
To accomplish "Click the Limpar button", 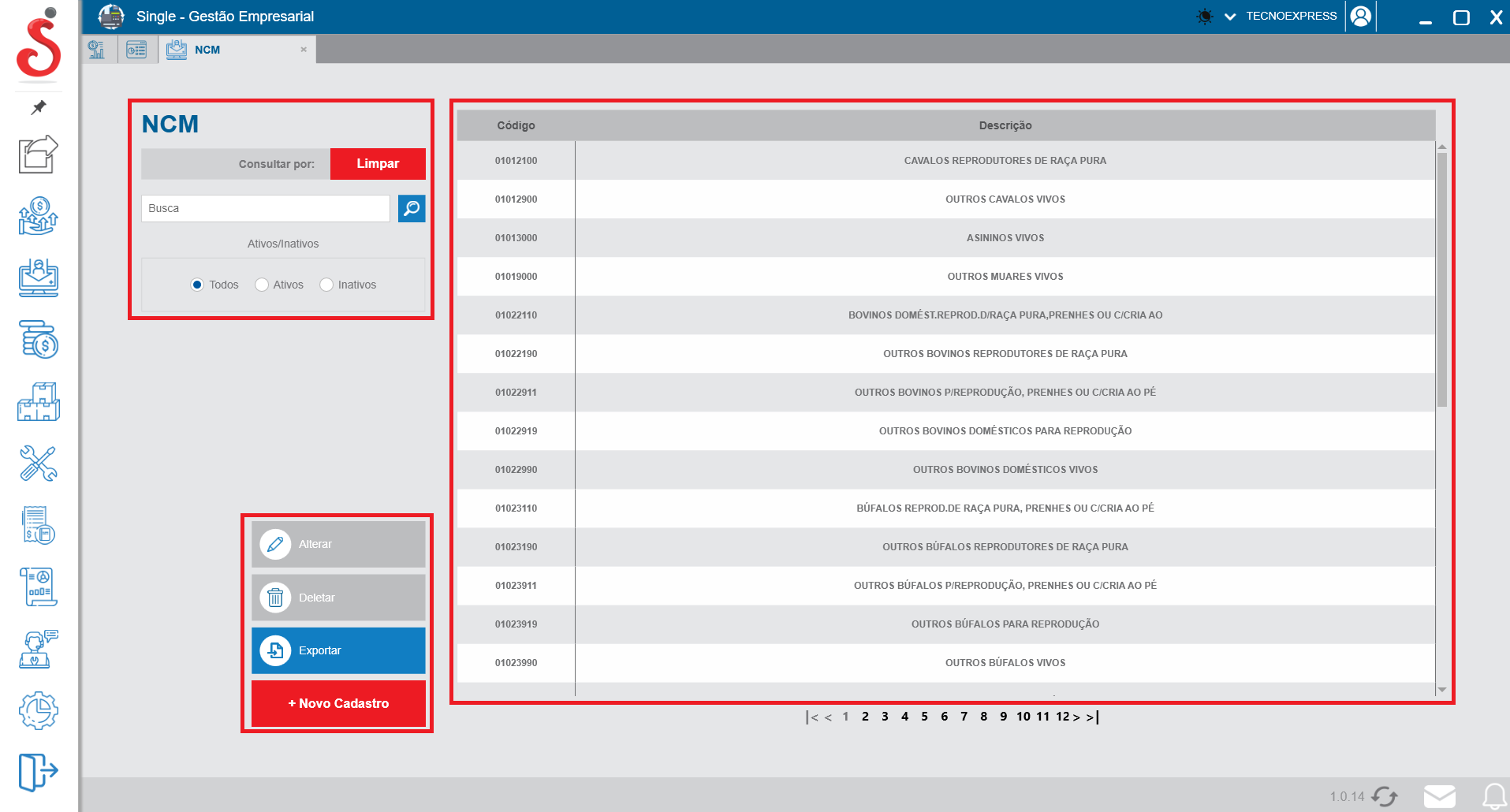I will point(378,164).
